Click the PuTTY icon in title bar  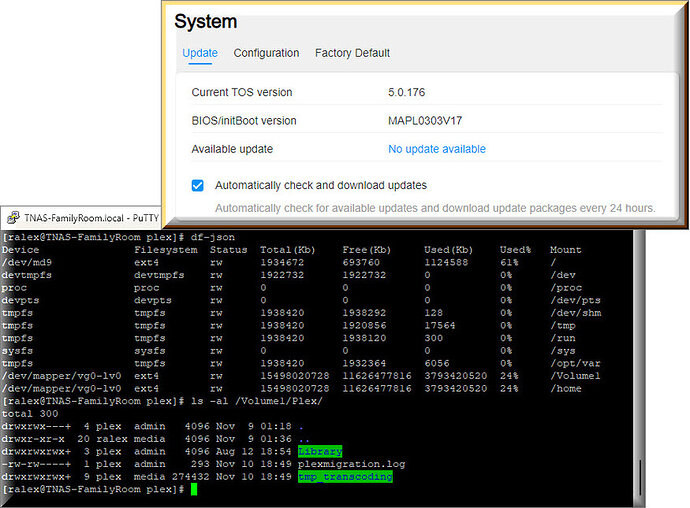click(13, 217)
